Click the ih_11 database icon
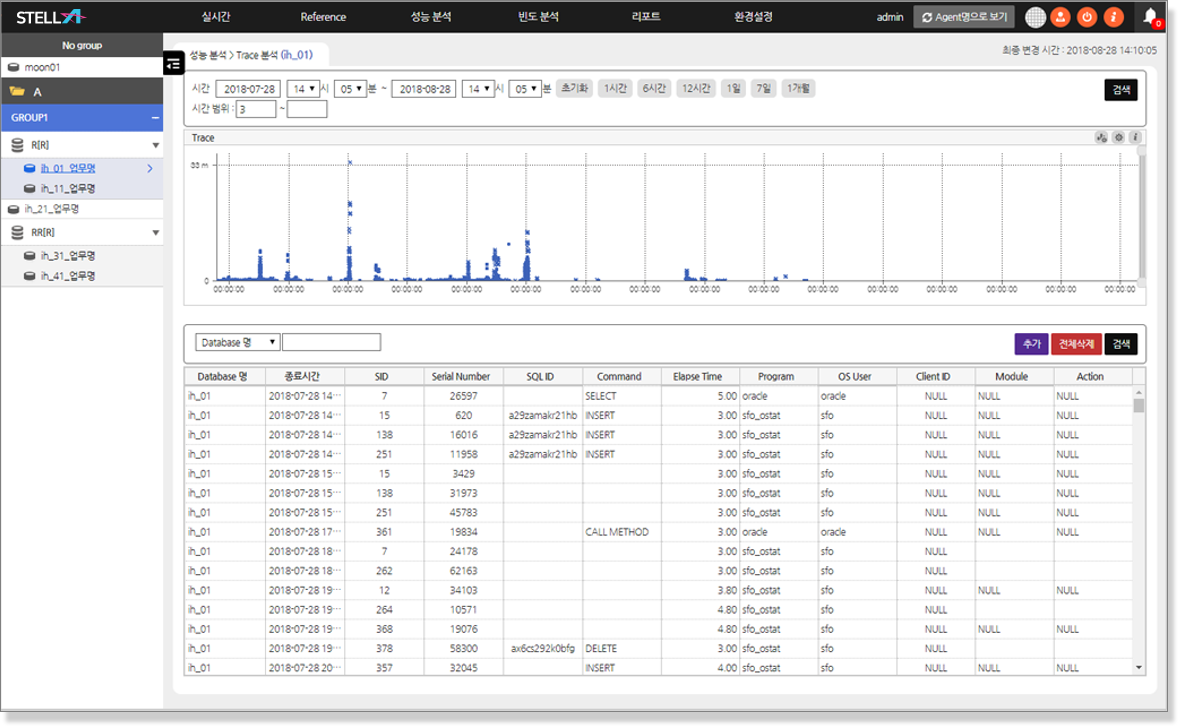Screen dimensions: 1178x726 pyautogui.click(x=30, y=189)
